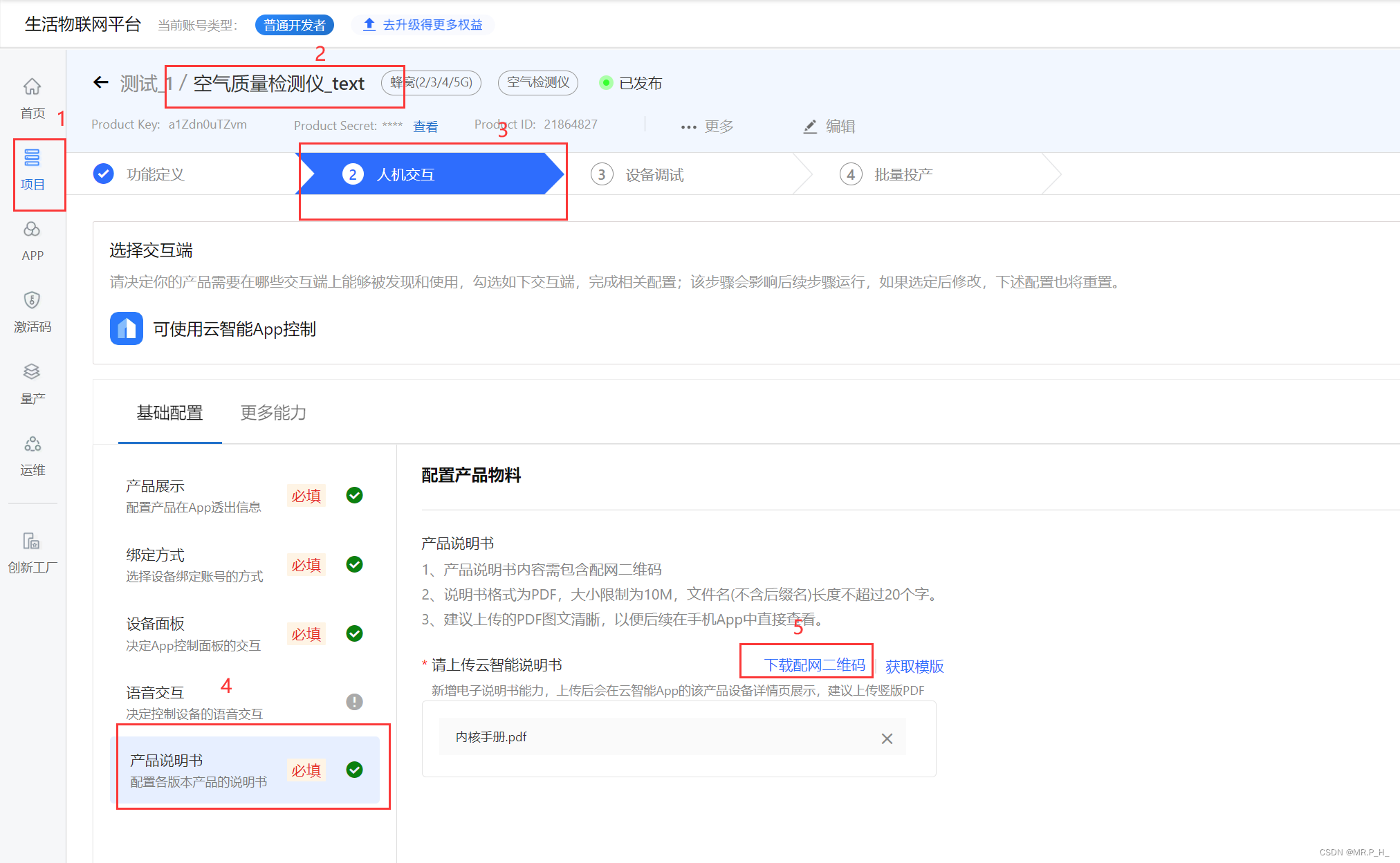
Task: Switch to the 更多能力 tab
Action: coord(273,413)
